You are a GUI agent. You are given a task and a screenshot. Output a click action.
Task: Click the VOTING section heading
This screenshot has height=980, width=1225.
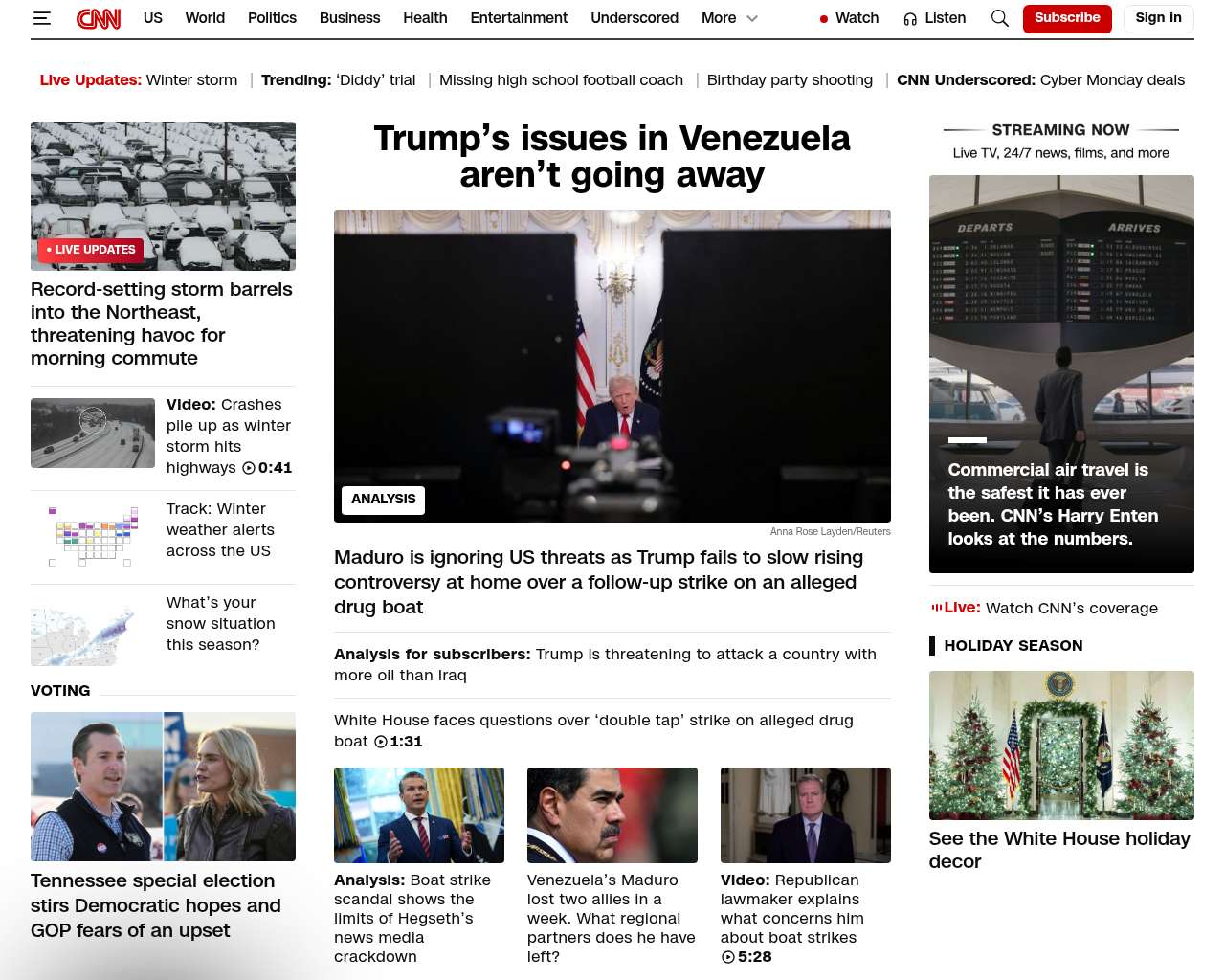click(60, 691)
